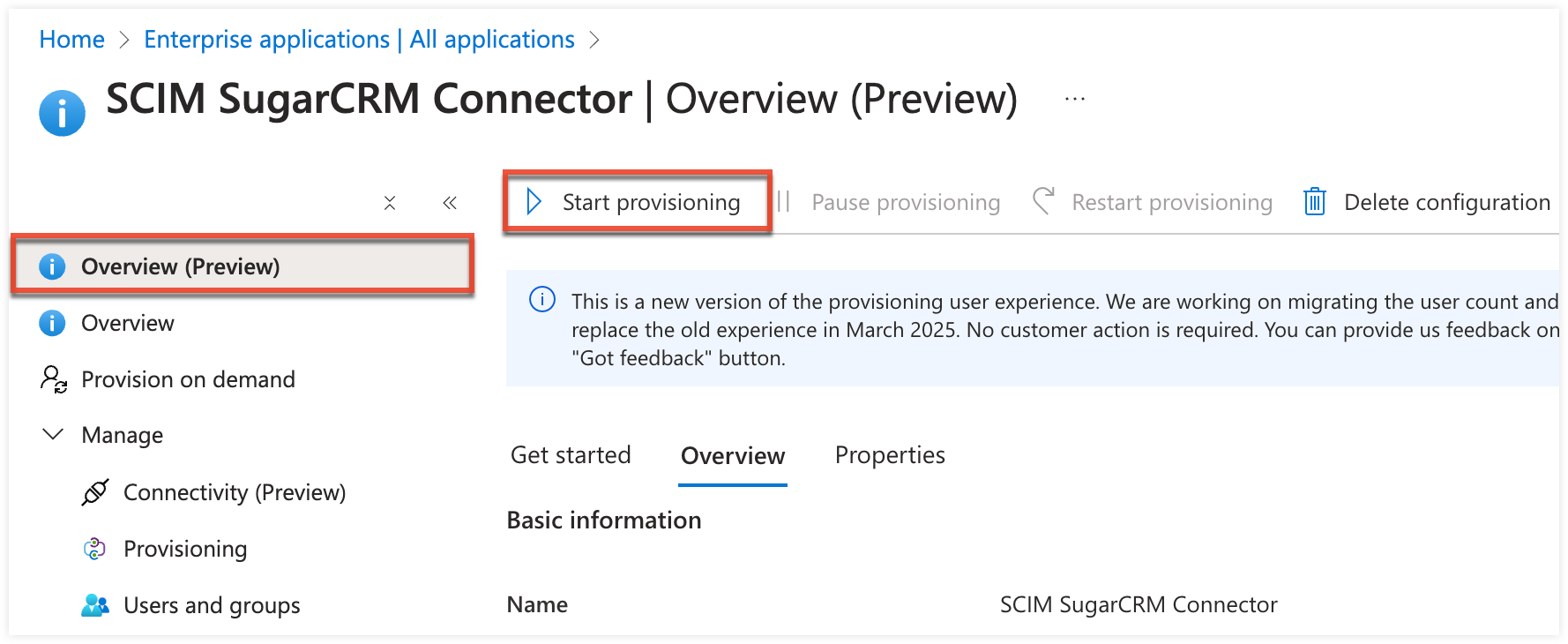Open the Get started tab
The width and height of the screenshot is (1568, 644).
pos(570,455)
